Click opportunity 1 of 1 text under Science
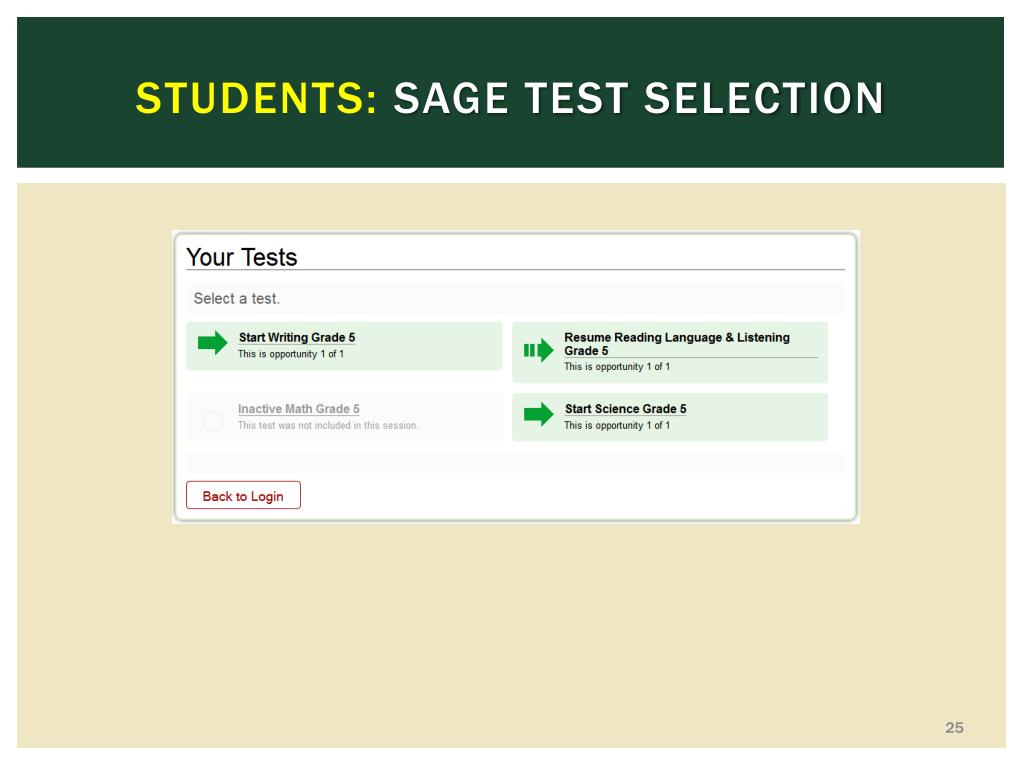This screenshot has width=1024, height=768. [616, 425]
